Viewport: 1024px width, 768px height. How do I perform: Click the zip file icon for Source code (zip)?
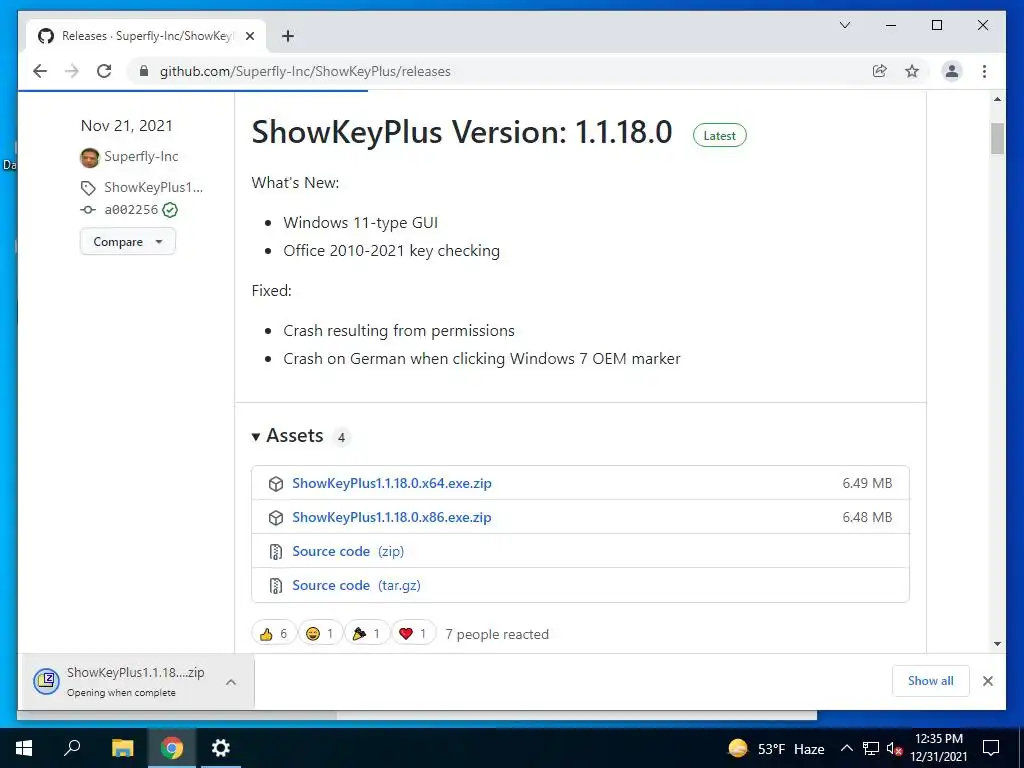[276, 552]
